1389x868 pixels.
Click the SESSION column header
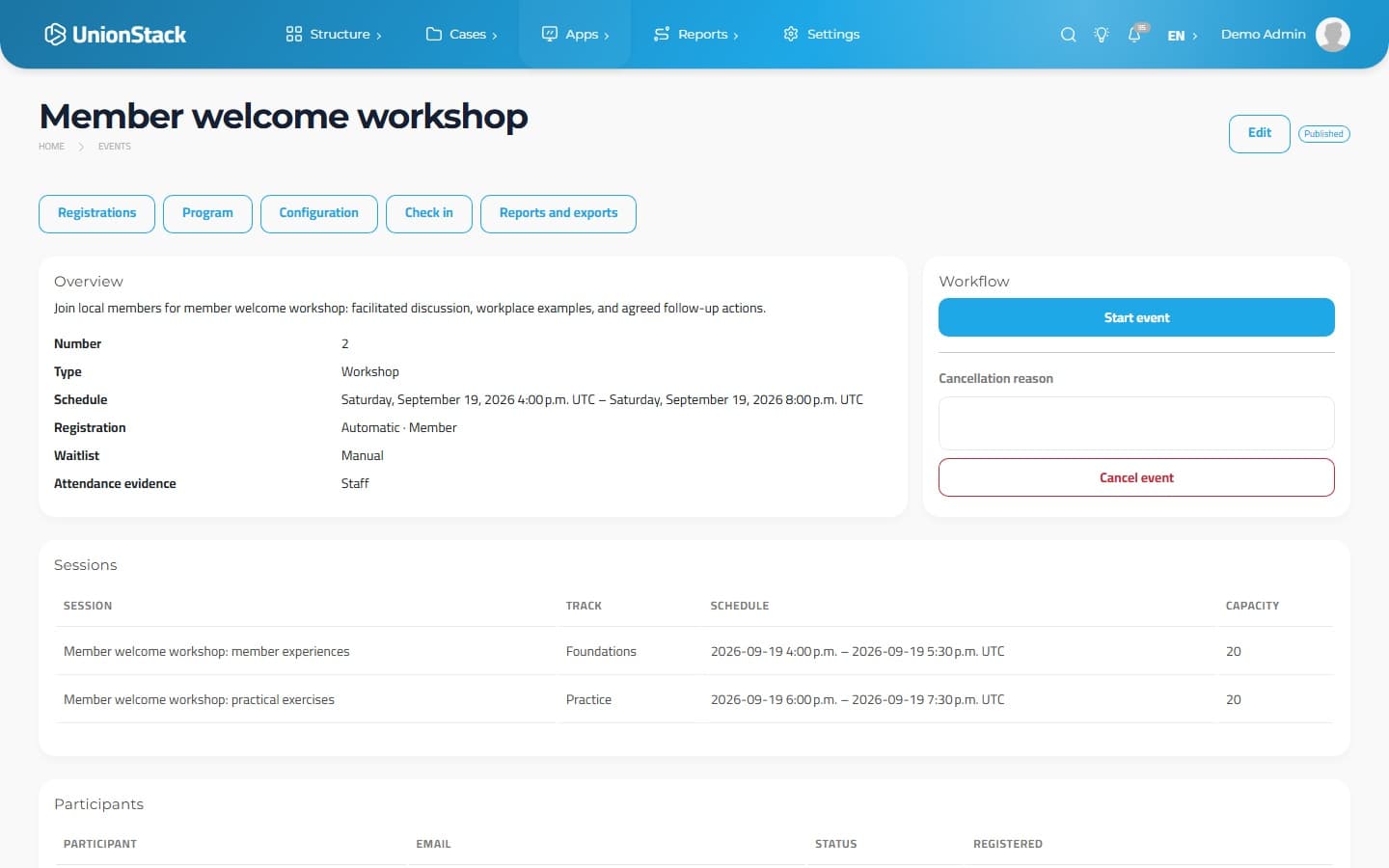[x=88, y=606]
